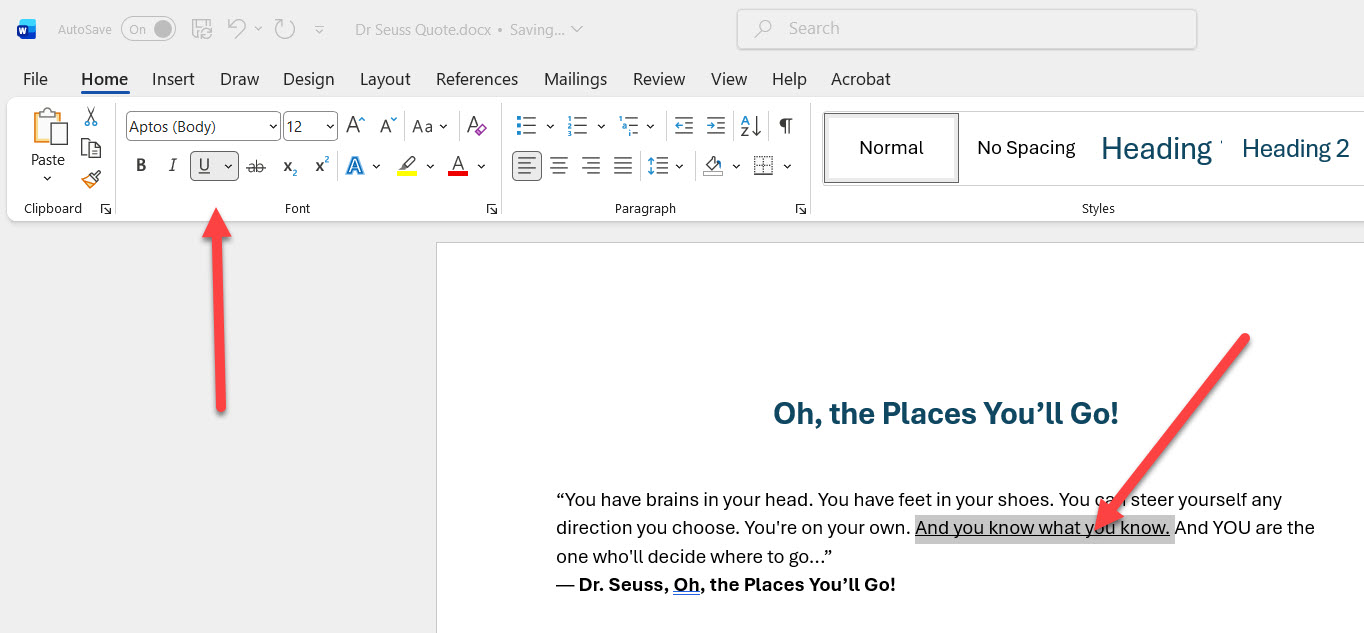Apply yellow text highlight color

(407, 166)
